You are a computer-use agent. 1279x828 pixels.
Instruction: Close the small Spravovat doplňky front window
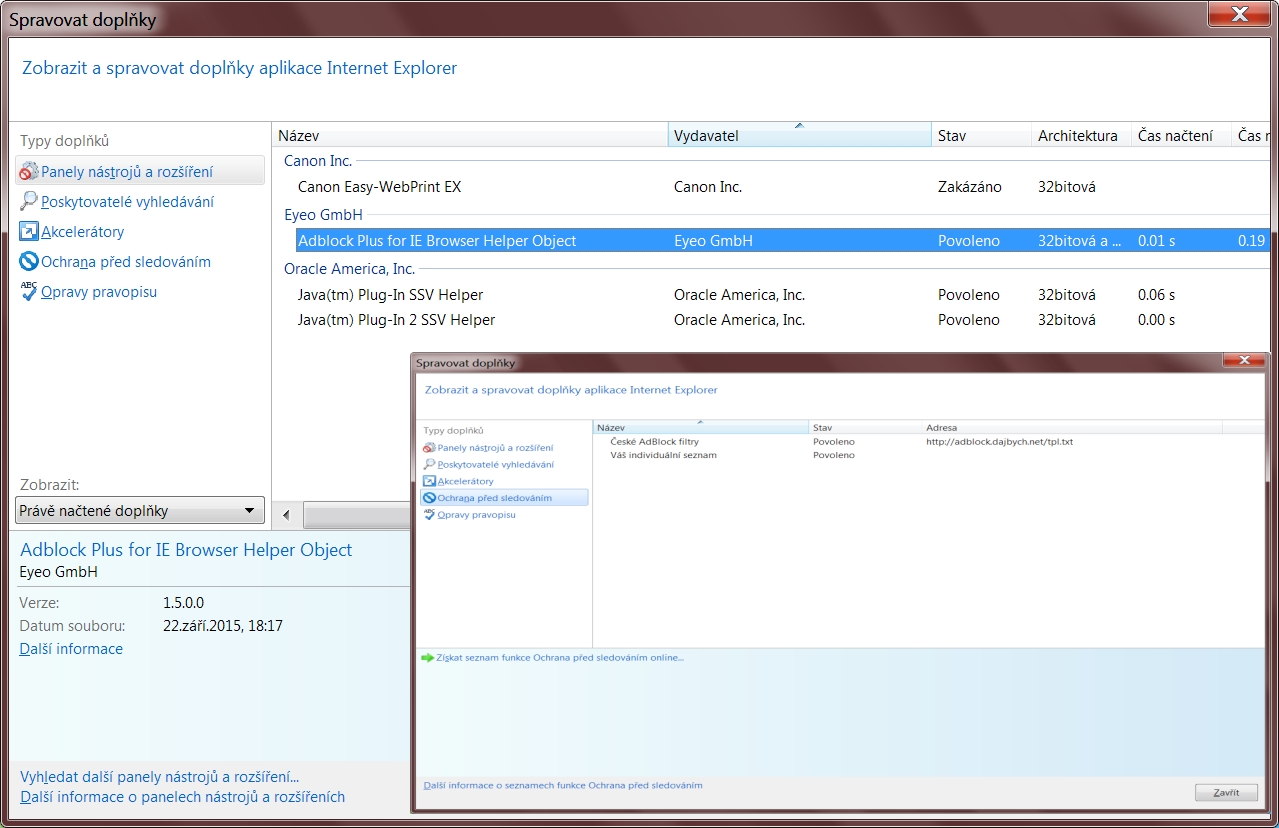(x=1244, y=360)
